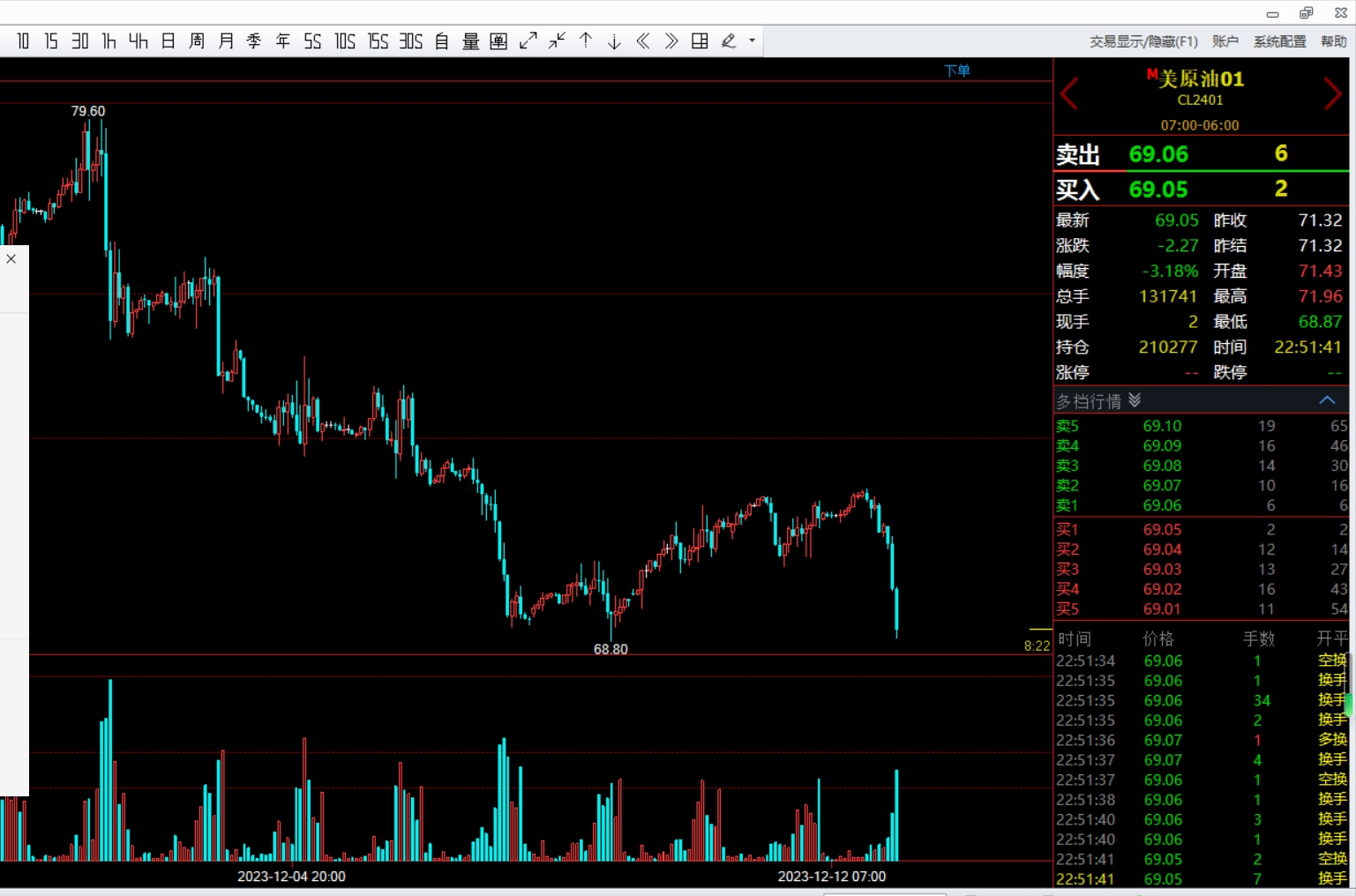Click the 68.80 low price label

point(611,649)
